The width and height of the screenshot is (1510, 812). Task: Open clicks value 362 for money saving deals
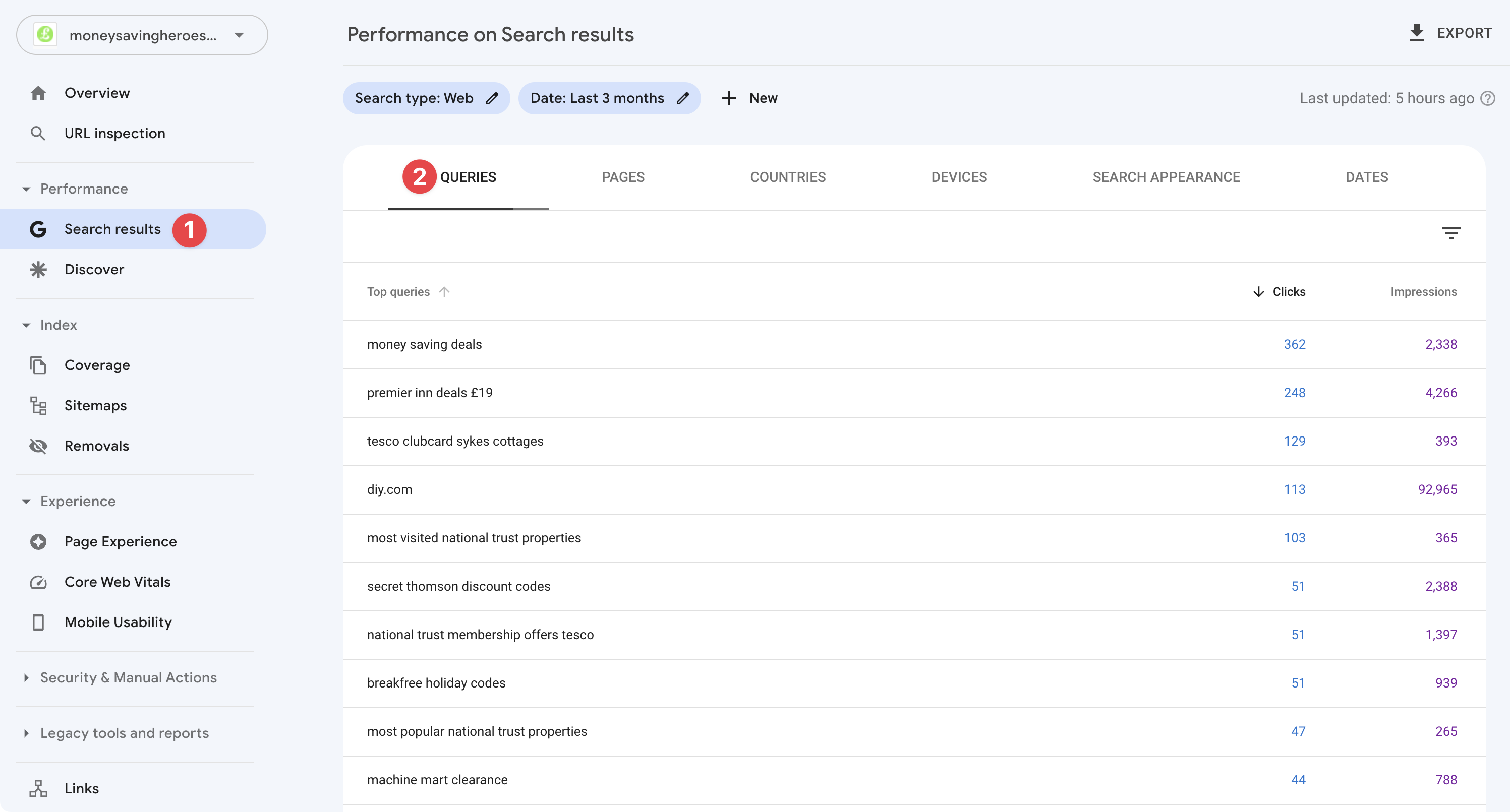click(x=1295, y=344)
